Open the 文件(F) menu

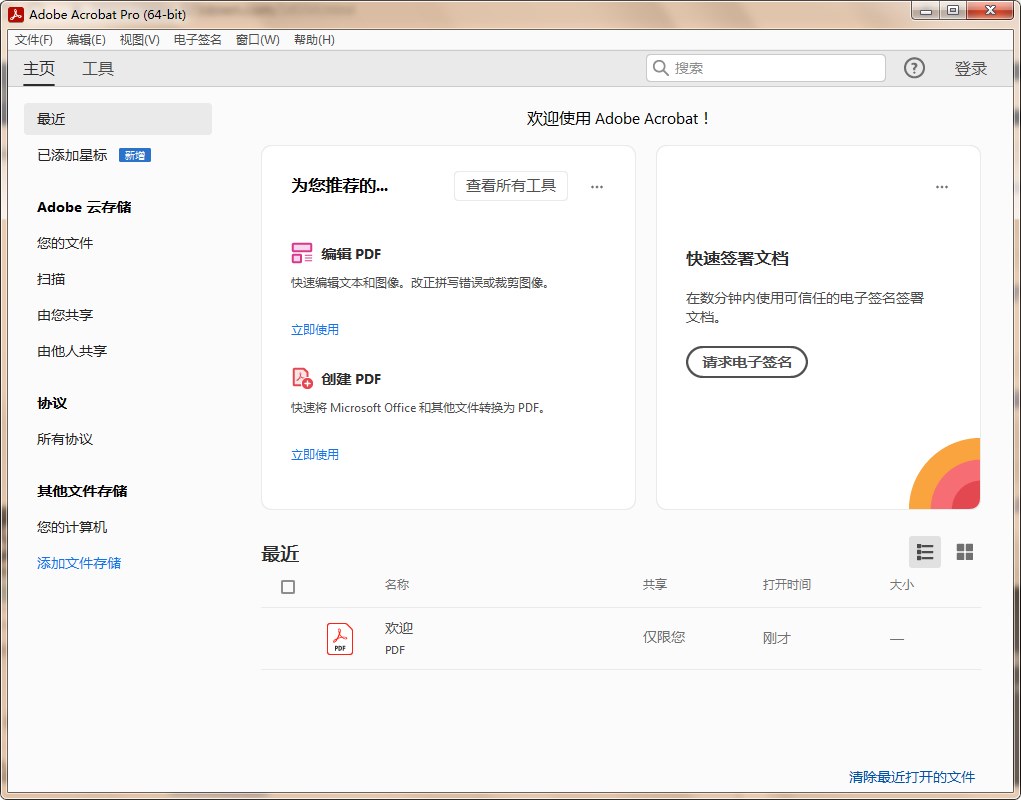point(34,40)
